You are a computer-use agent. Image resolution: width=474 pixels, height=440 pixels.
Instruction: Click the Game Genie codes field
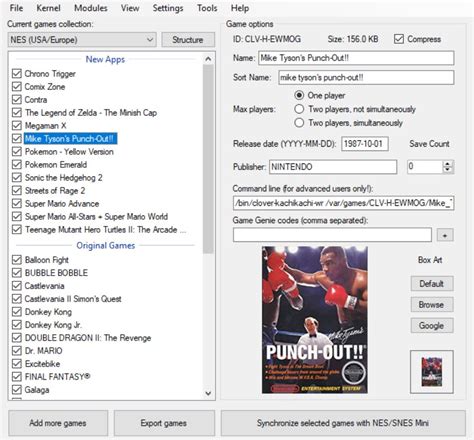pos(332,235)
